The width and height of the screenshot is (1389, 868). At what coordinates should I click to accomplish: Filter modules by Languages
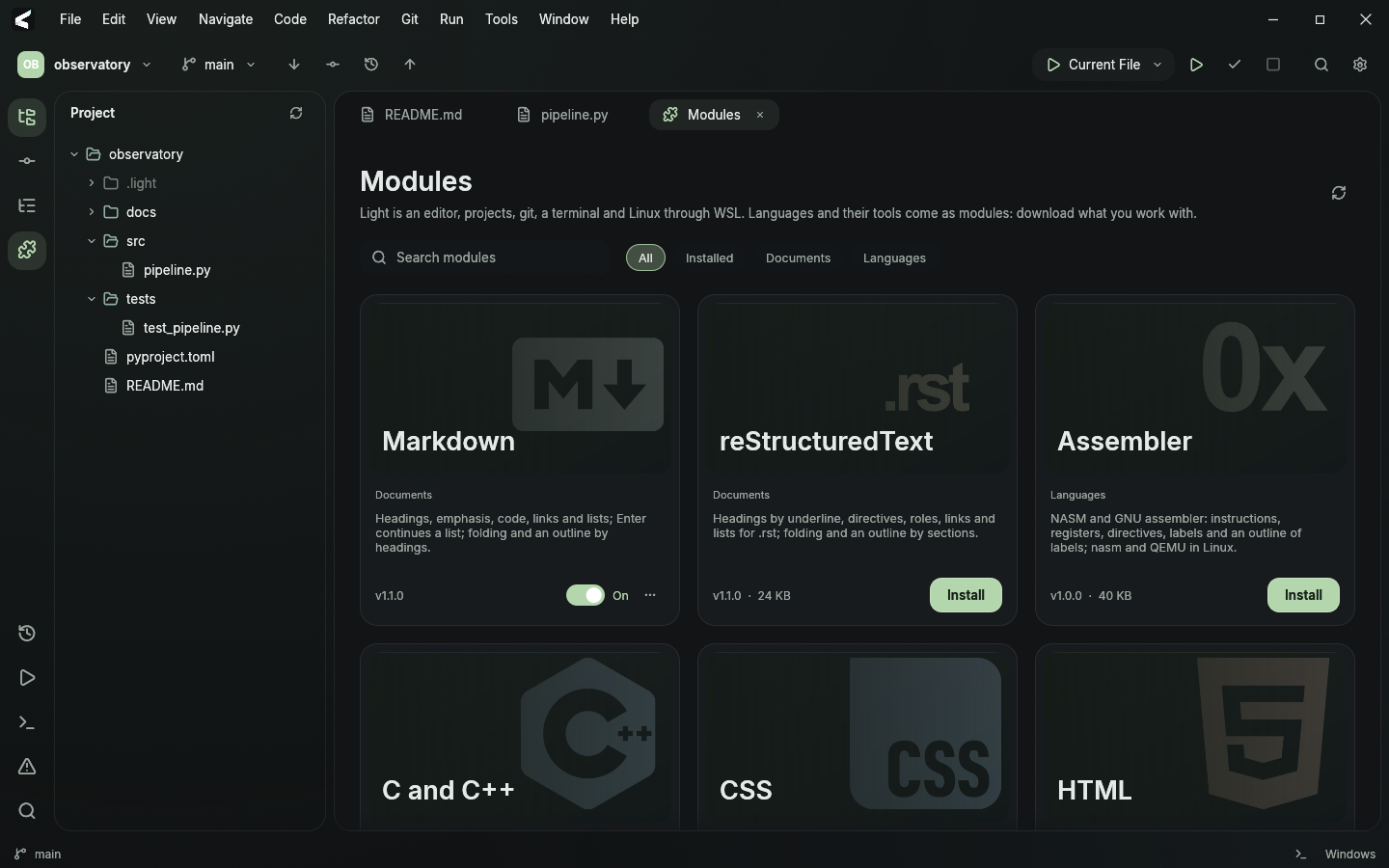click(x=894, y=258)
